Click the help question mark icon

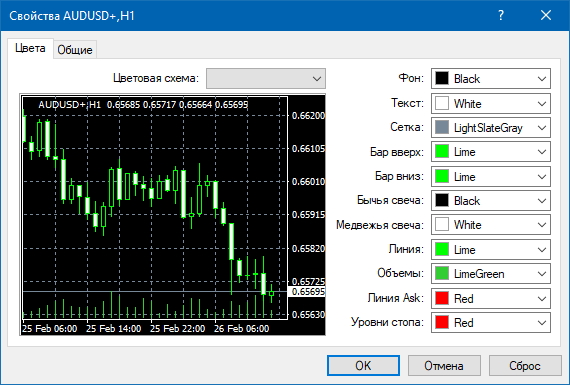[501, 15]
